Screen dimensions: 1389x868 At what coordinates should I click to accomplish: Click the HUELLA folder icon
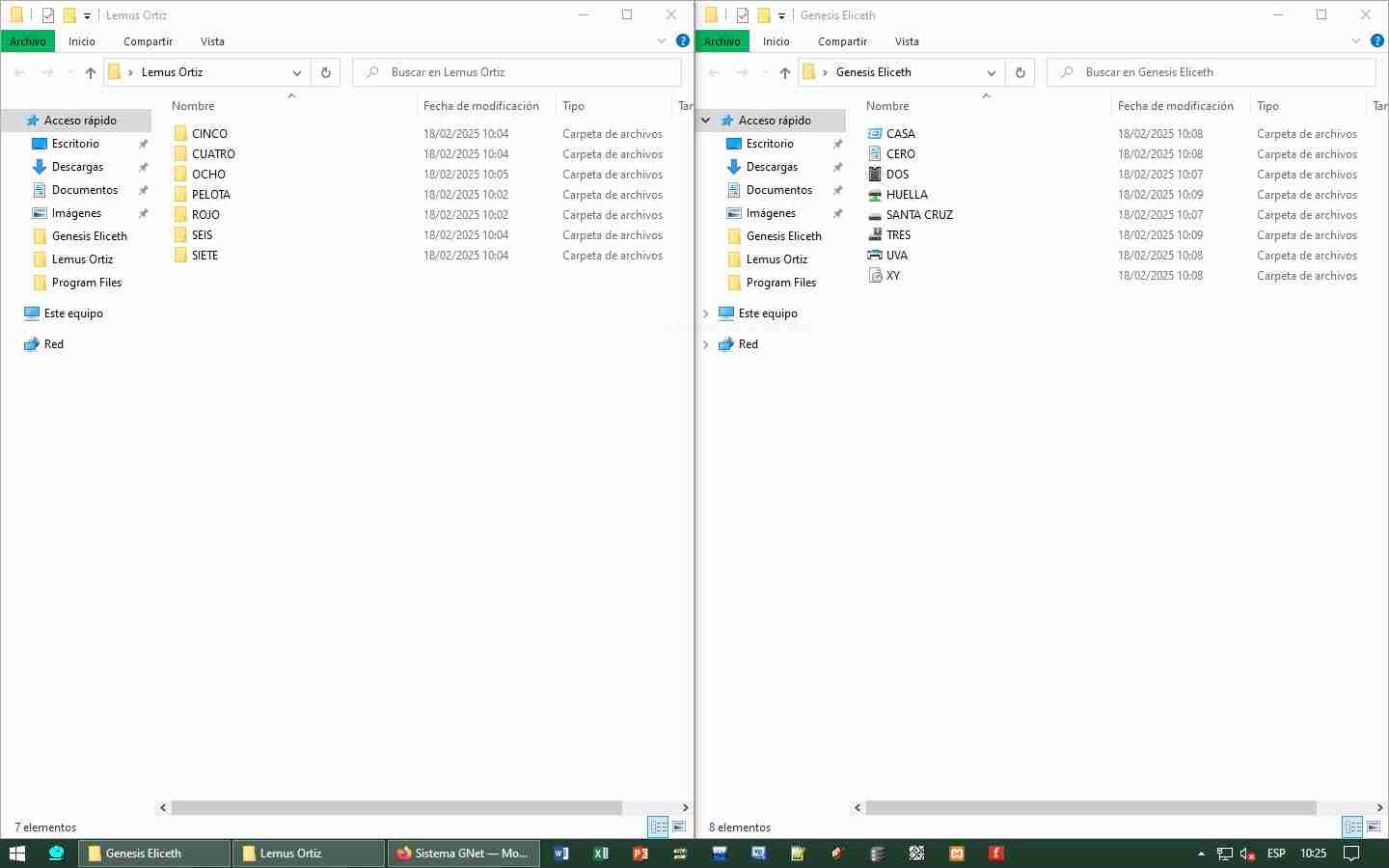(x=875, y=195)
